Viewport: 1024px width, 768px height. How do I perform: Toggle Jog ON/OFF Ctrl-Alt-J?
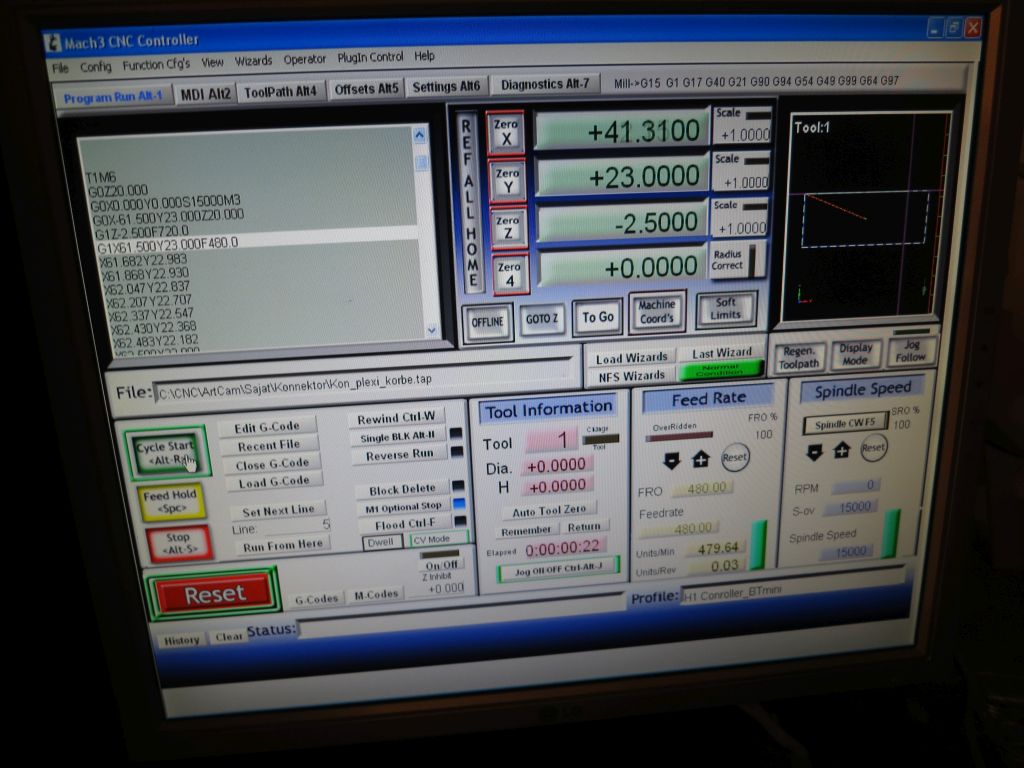click(558, 569)
